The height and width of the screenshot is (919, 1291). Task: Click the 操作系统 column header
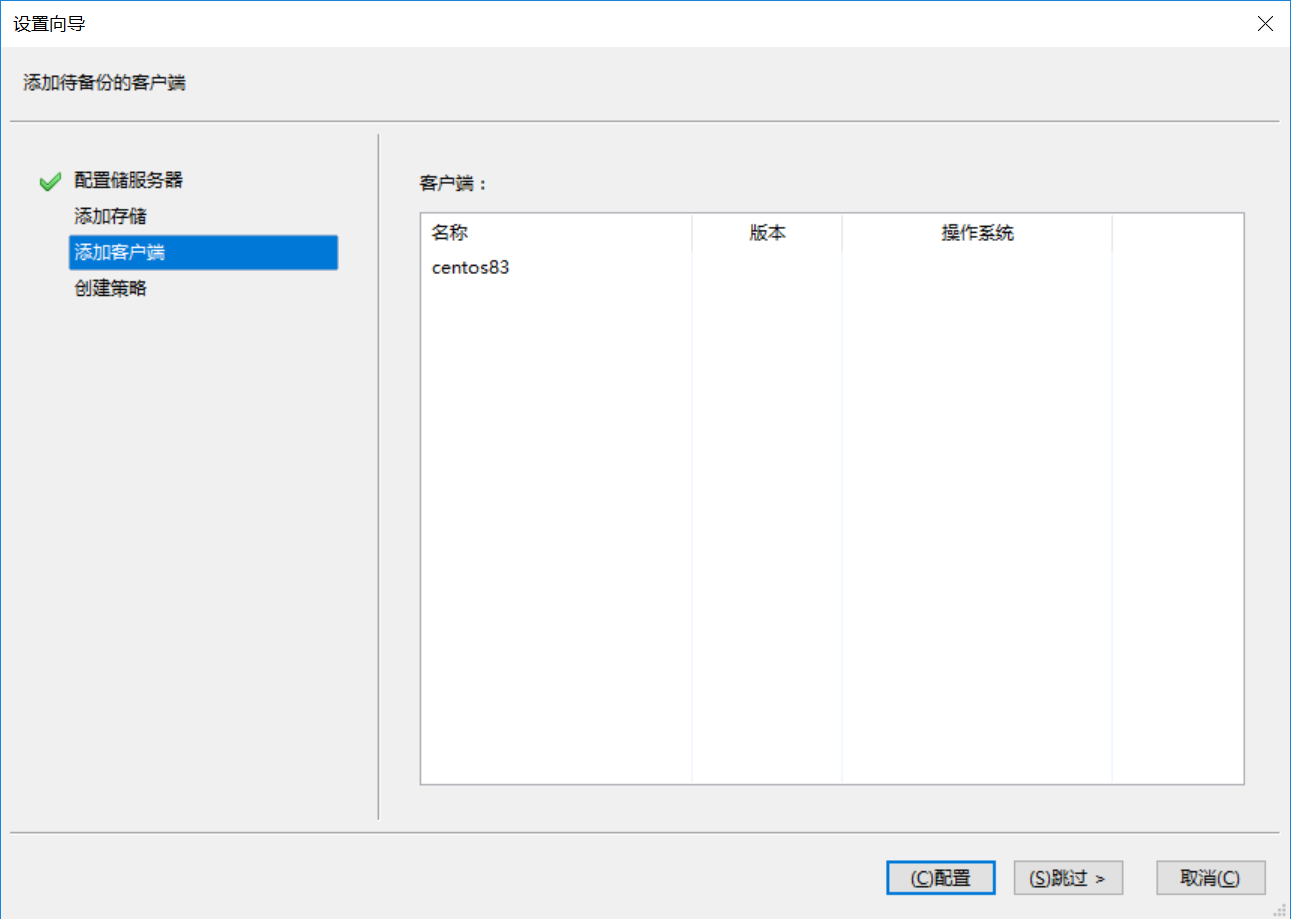click(x=977, y=233)
